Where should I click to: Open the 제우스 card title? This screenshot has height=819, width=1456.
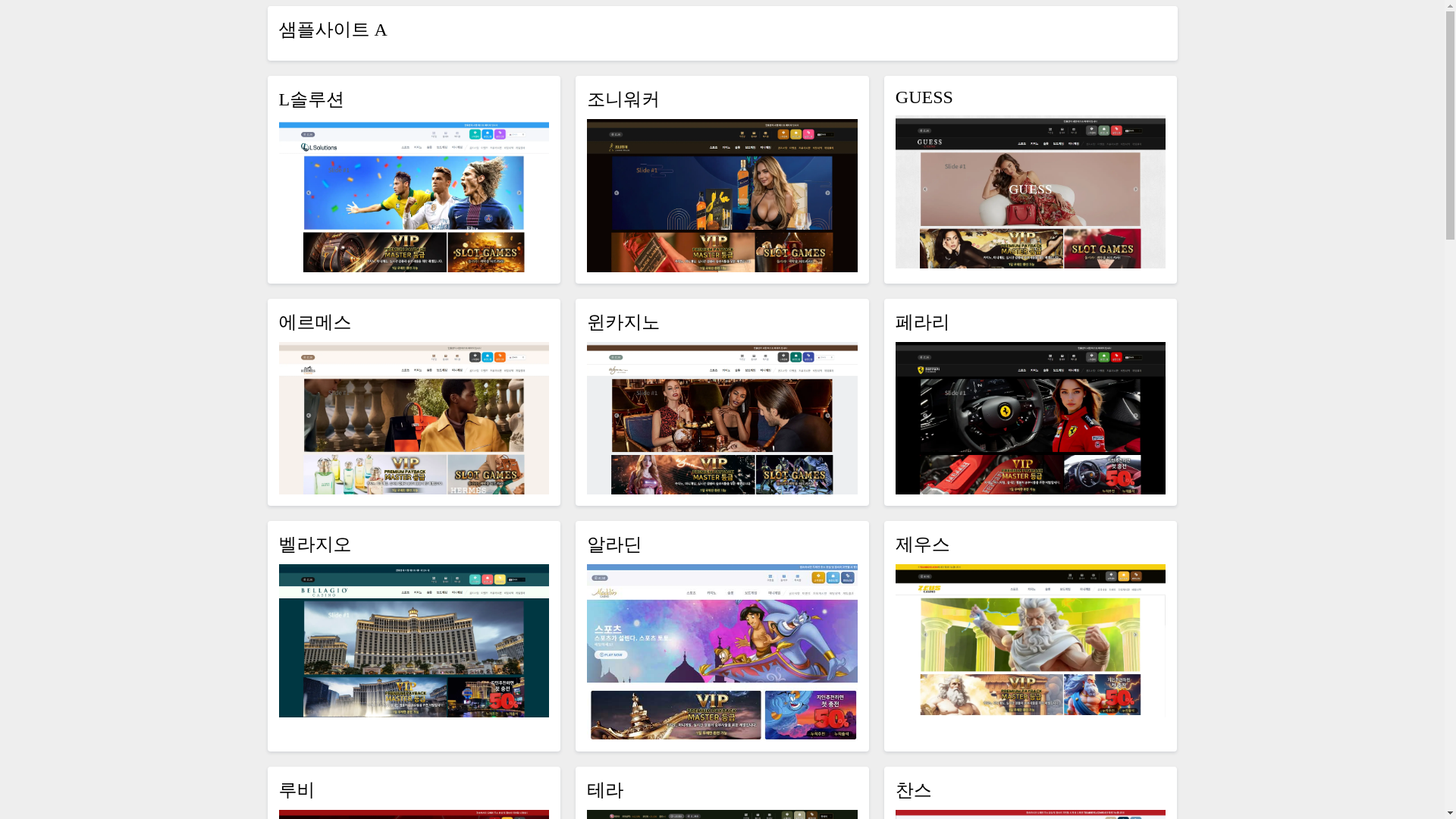coord(922,545)
